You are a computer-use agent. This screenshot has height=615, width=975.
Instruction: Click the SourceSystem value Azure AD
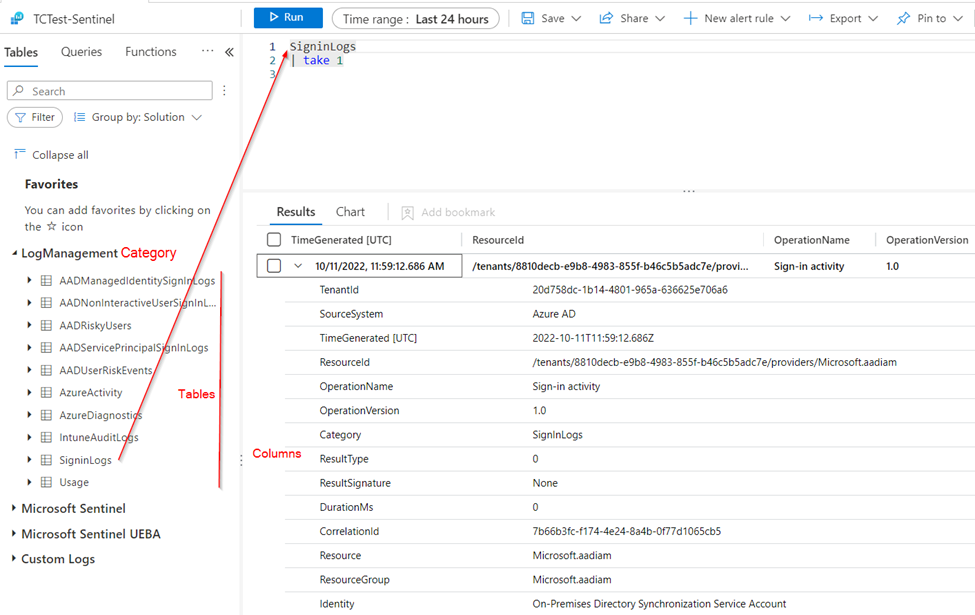[554, 314]
